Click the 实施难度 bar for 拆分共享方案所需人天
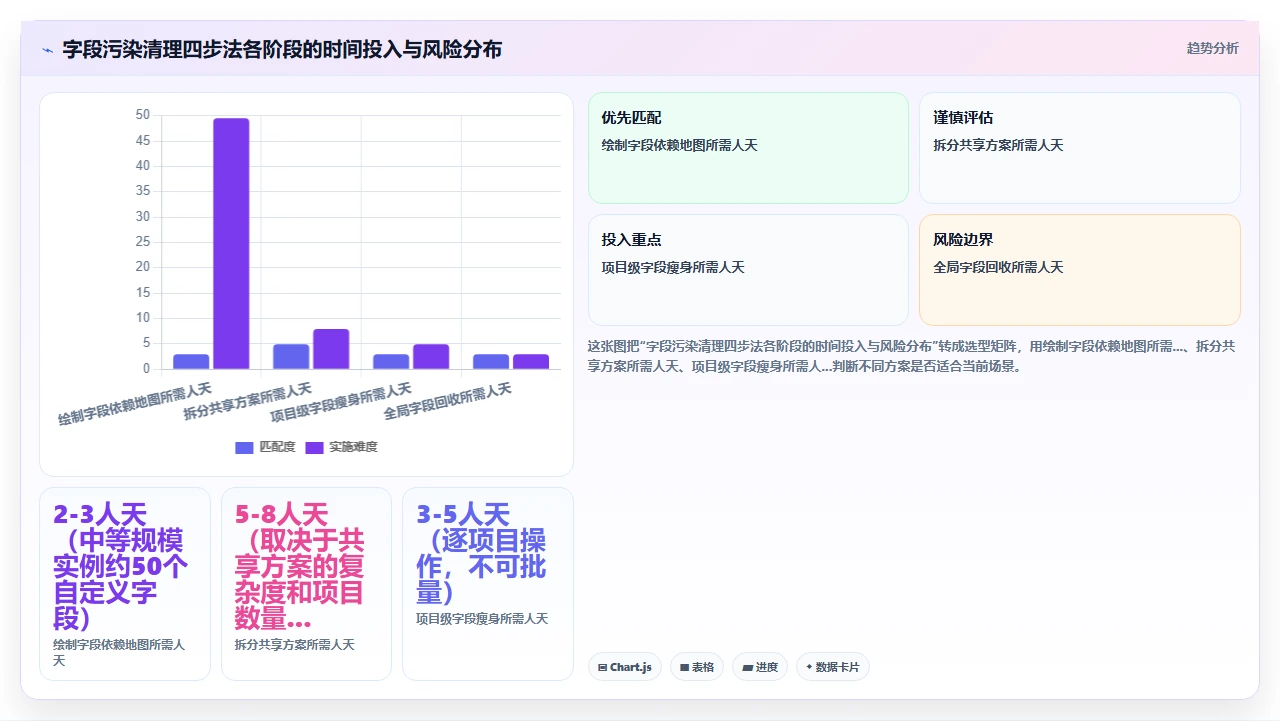Viewport: 1280px width, 721px height. 331,349
